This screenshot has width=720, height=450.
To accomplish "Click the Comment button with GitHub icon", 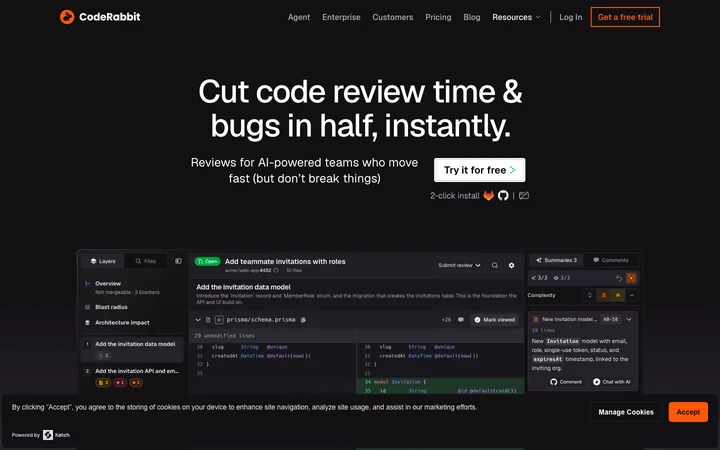I will [566, 382].
